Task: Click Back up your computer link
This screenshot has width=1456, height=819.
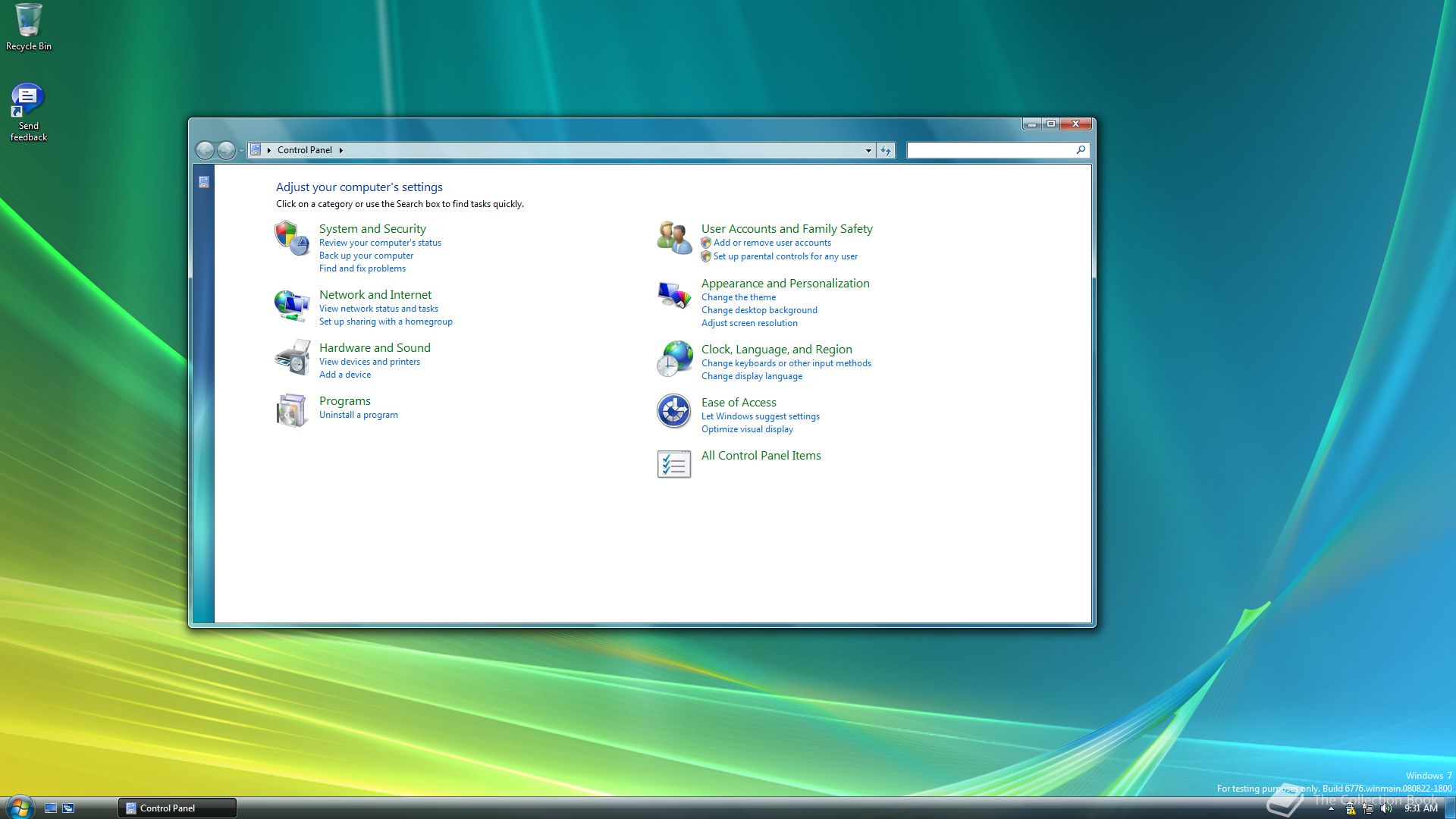Action: pyautogui.click(x=366, y=256)
